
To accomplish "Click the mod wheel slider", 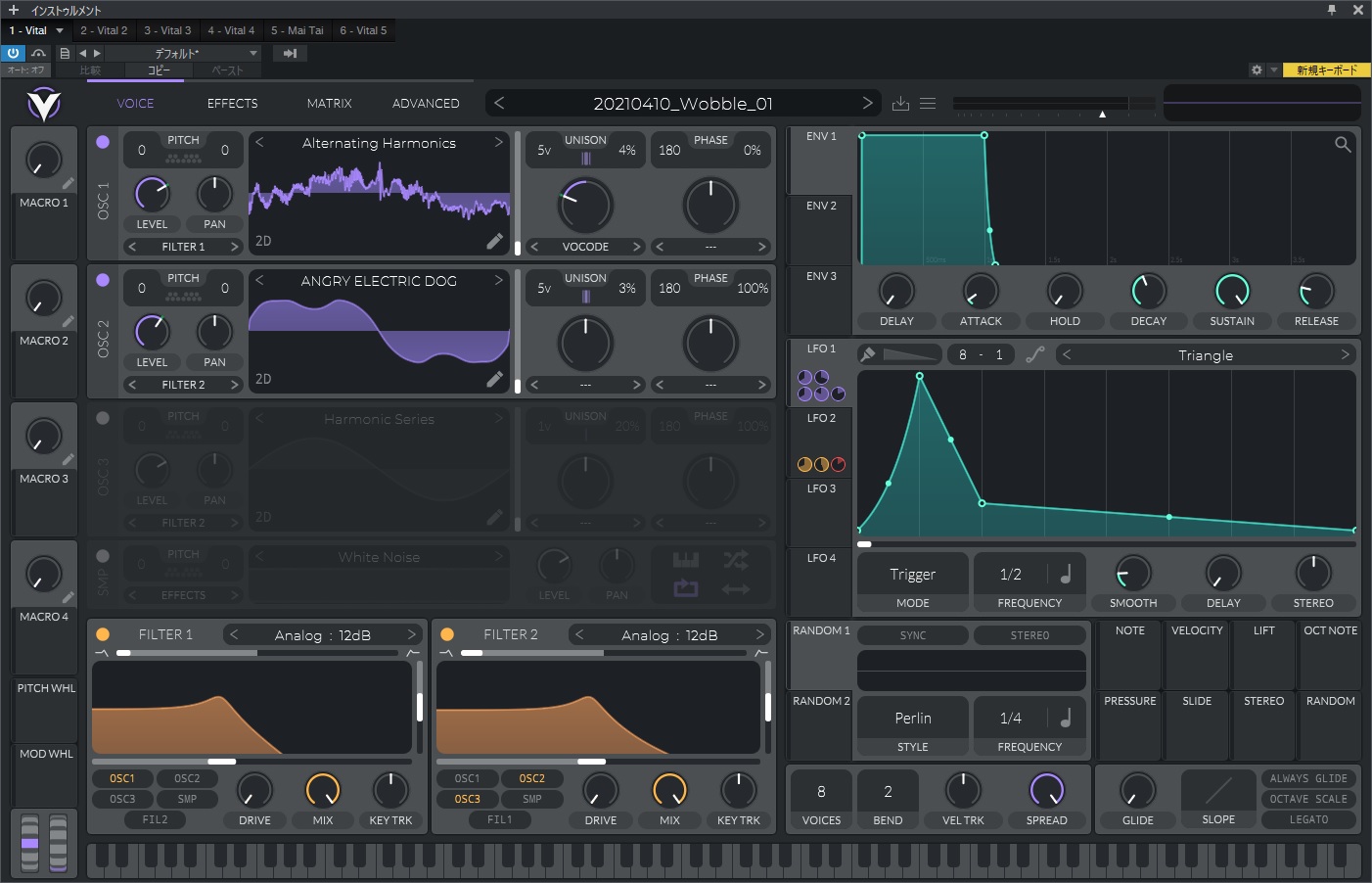I will tap(58, 842).
